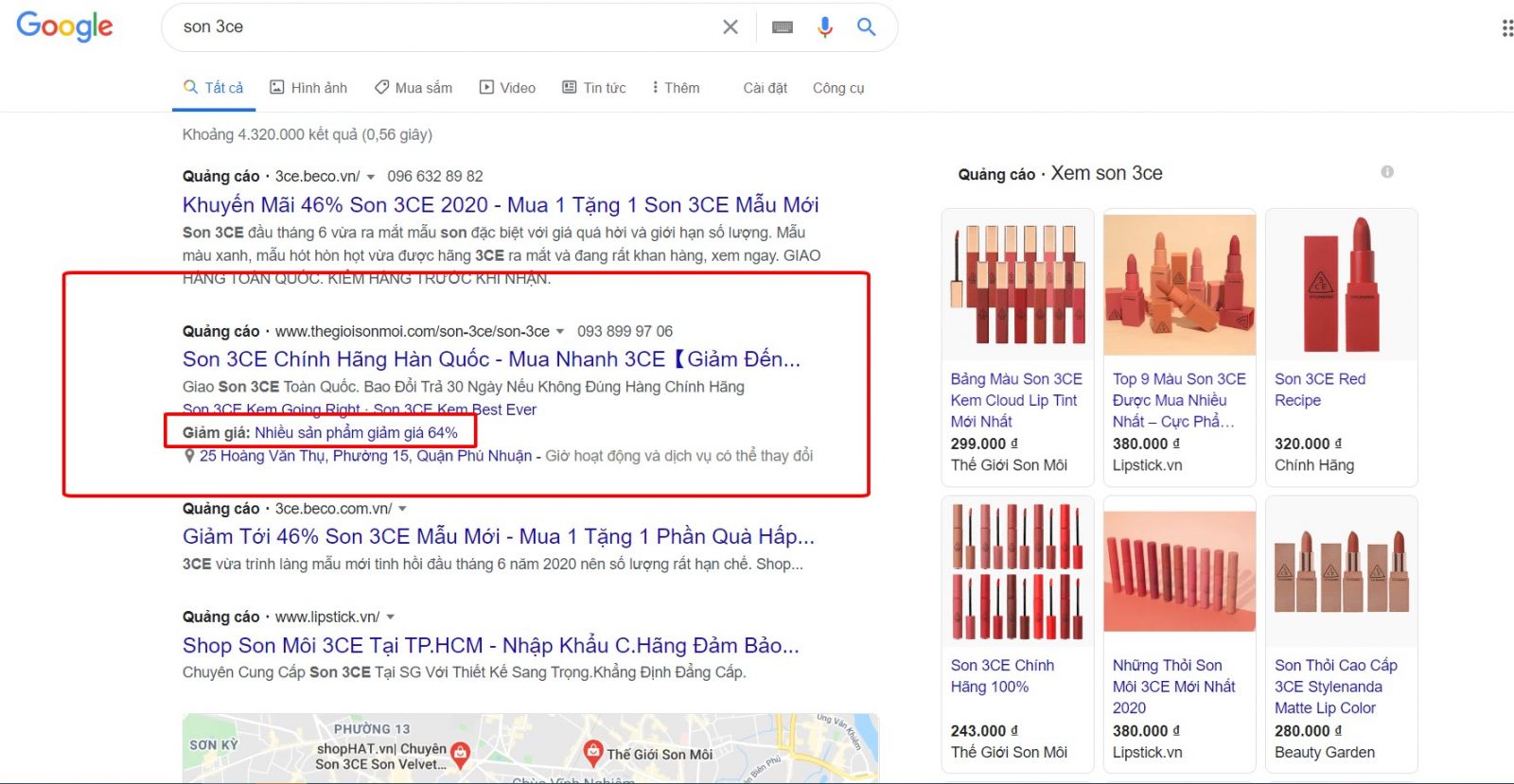This screenshot has height=784, width=1514.
Task: Click the 299.000 đ price
Action: pos(984,444)
